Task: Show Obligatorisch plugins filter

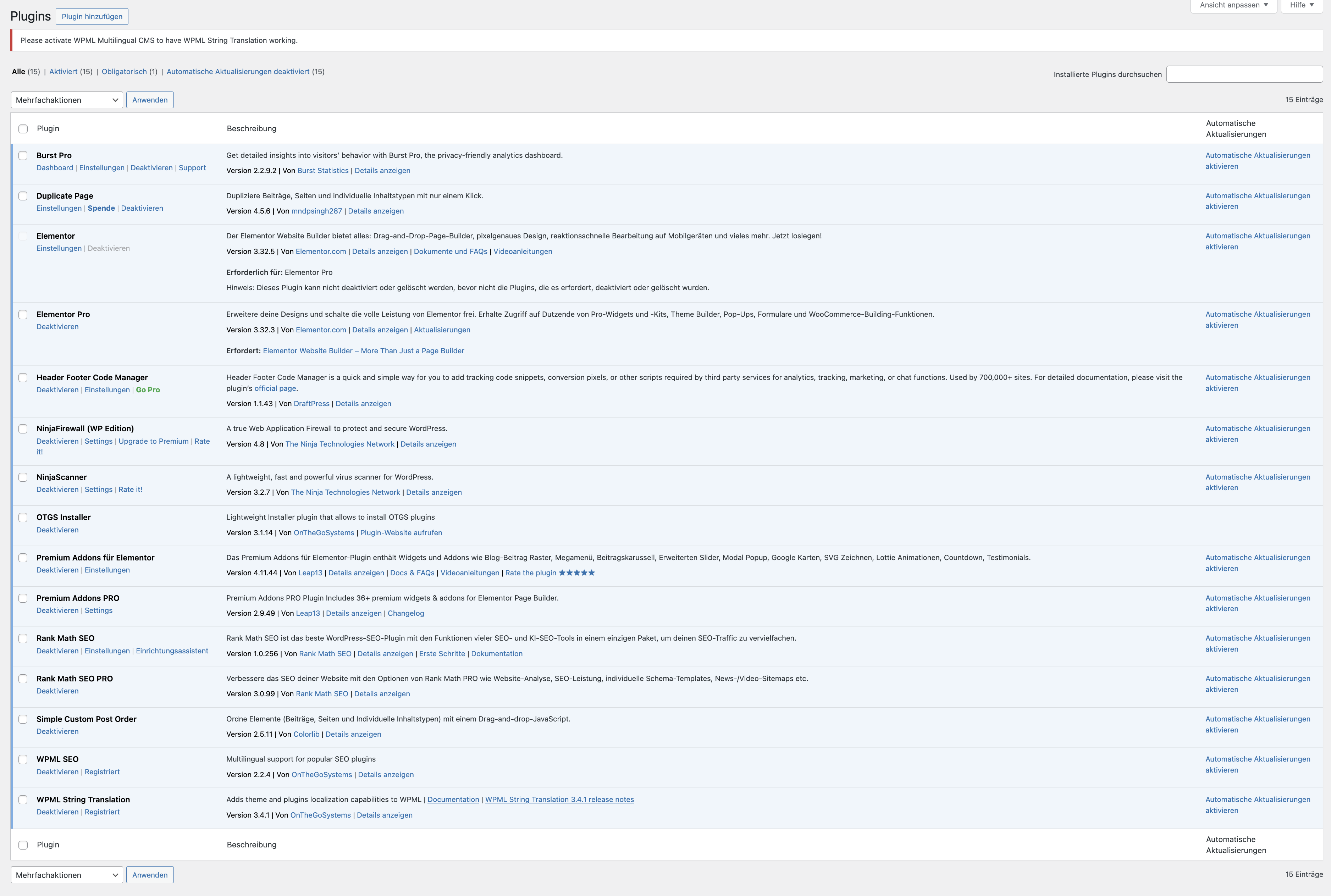Action: click(124, 71)
